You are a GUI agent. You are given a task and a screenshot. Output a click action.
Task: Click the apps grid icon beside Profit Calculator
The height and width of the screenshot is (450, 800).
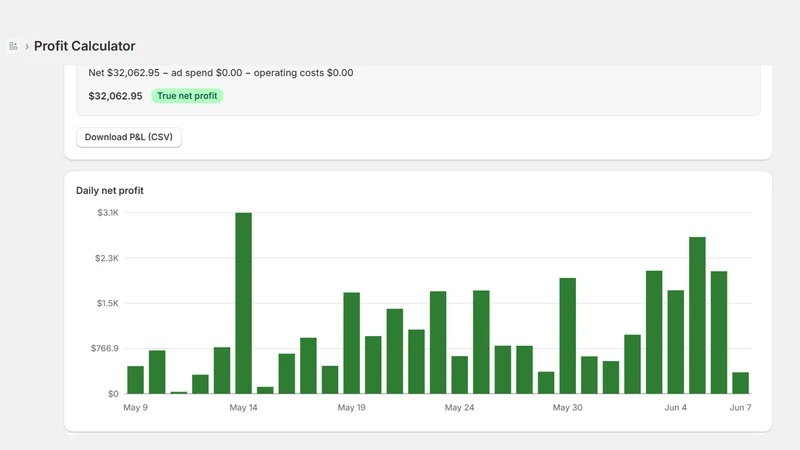[13, 46]
